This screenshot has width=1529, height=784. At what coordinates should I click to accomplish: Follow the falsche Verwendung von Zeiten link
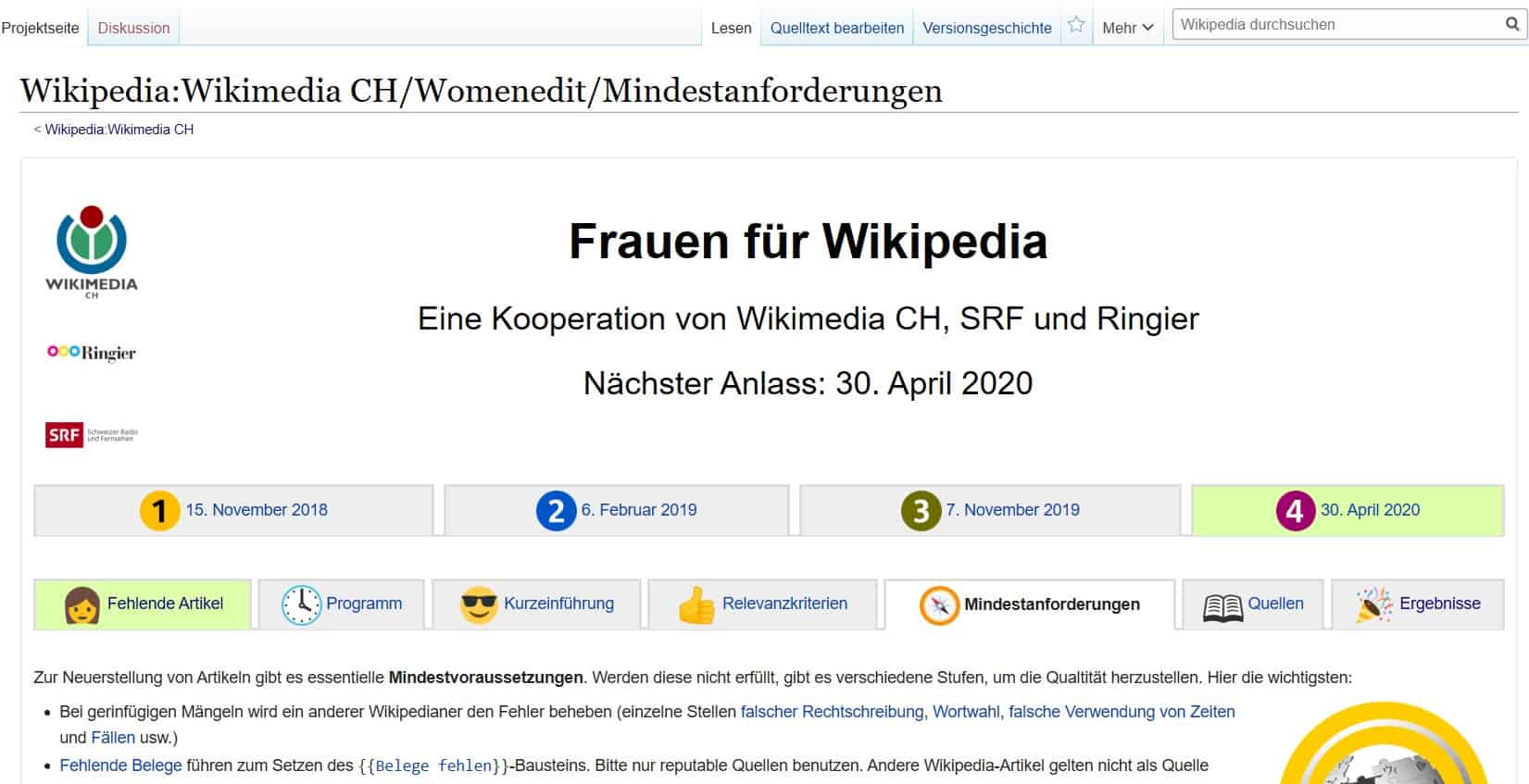point(1122,712)
